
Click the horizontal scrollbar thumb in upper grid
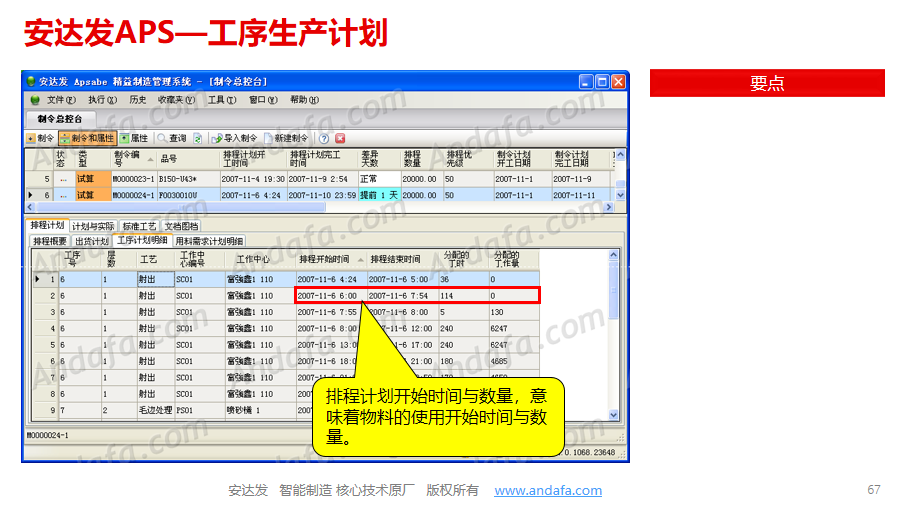(181, 207)
